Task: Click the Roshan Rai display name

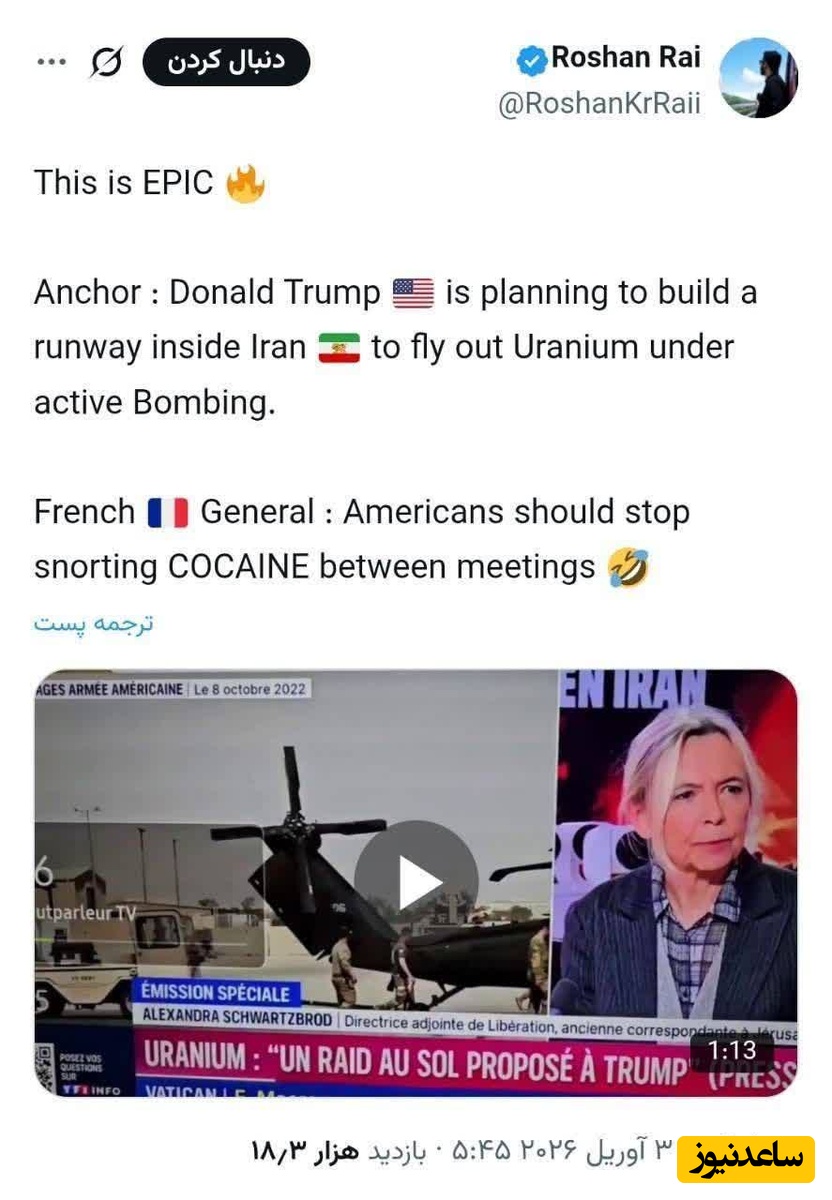Action: [x=627, y=58]
